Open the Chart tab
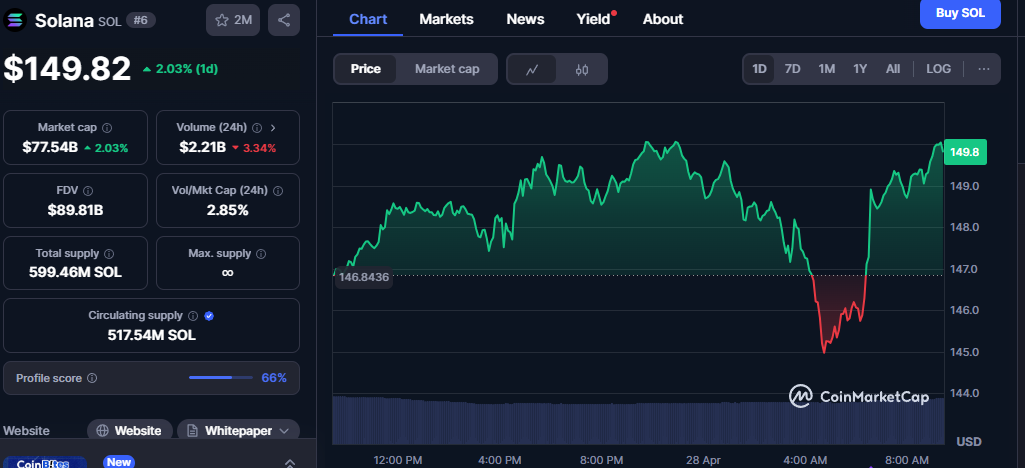The width and height of the screenshot is (1025, 468). click(368, 19)
